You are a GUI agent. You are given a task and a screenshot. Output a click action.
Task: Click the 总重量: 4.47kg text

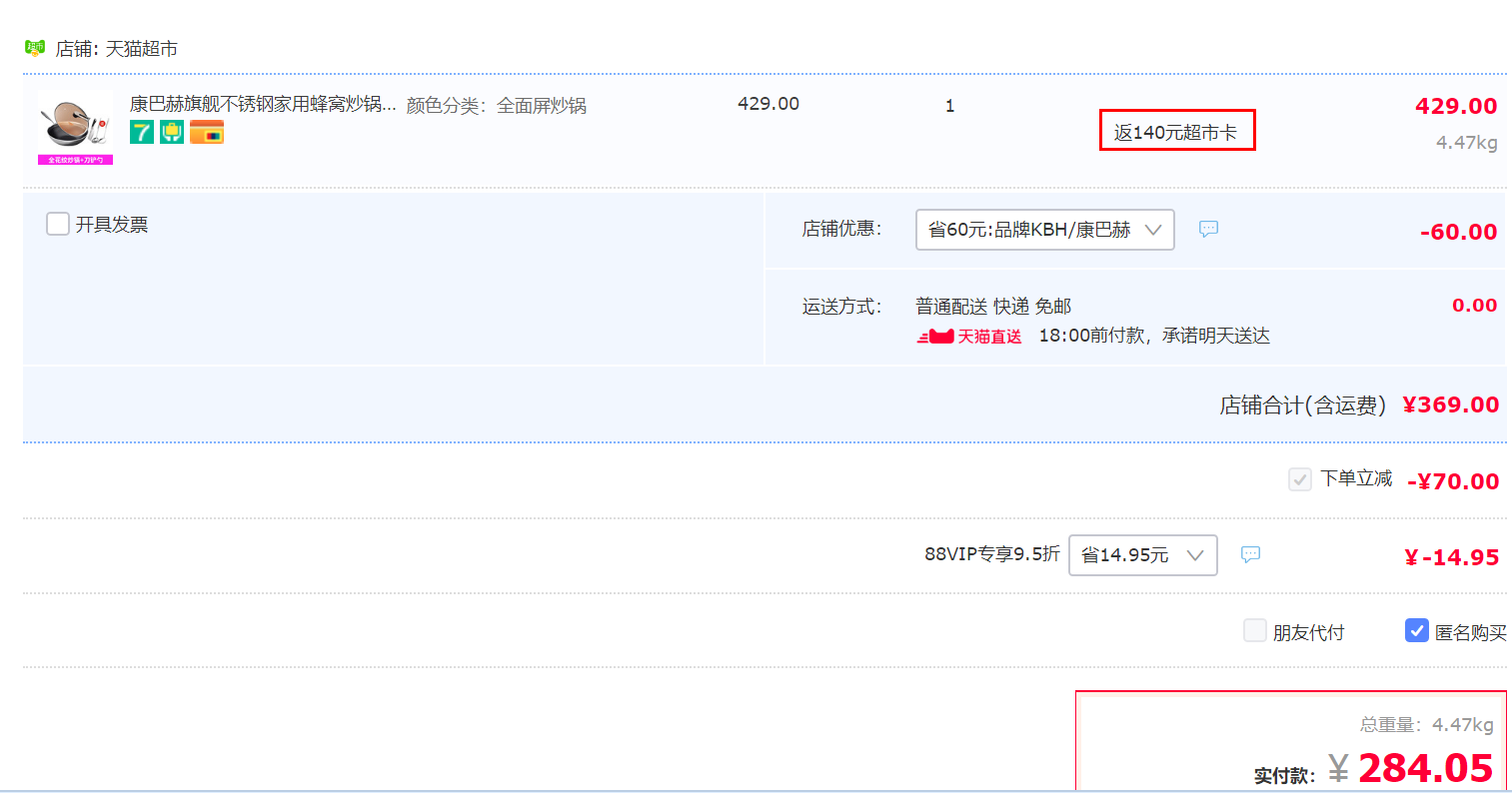tap(1427, 725)
